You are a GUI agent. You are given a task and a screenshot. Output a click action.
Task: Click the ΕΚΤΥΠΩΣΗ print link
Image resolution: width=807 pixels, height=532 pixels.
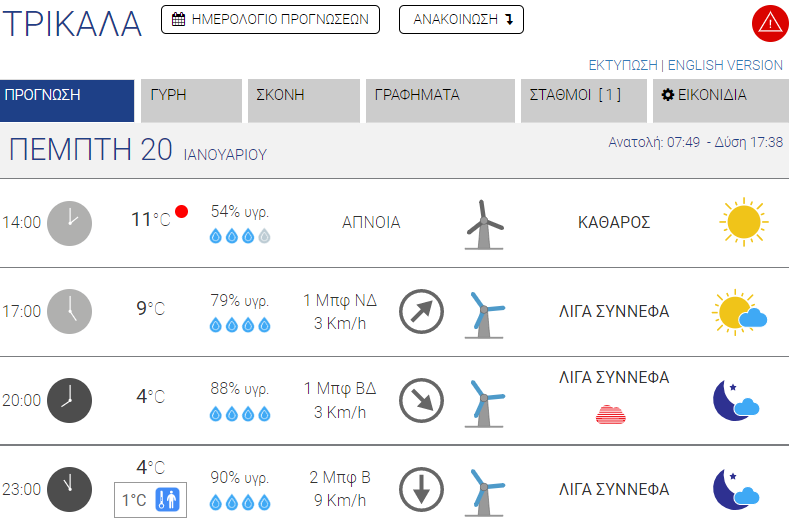(623, 65)
